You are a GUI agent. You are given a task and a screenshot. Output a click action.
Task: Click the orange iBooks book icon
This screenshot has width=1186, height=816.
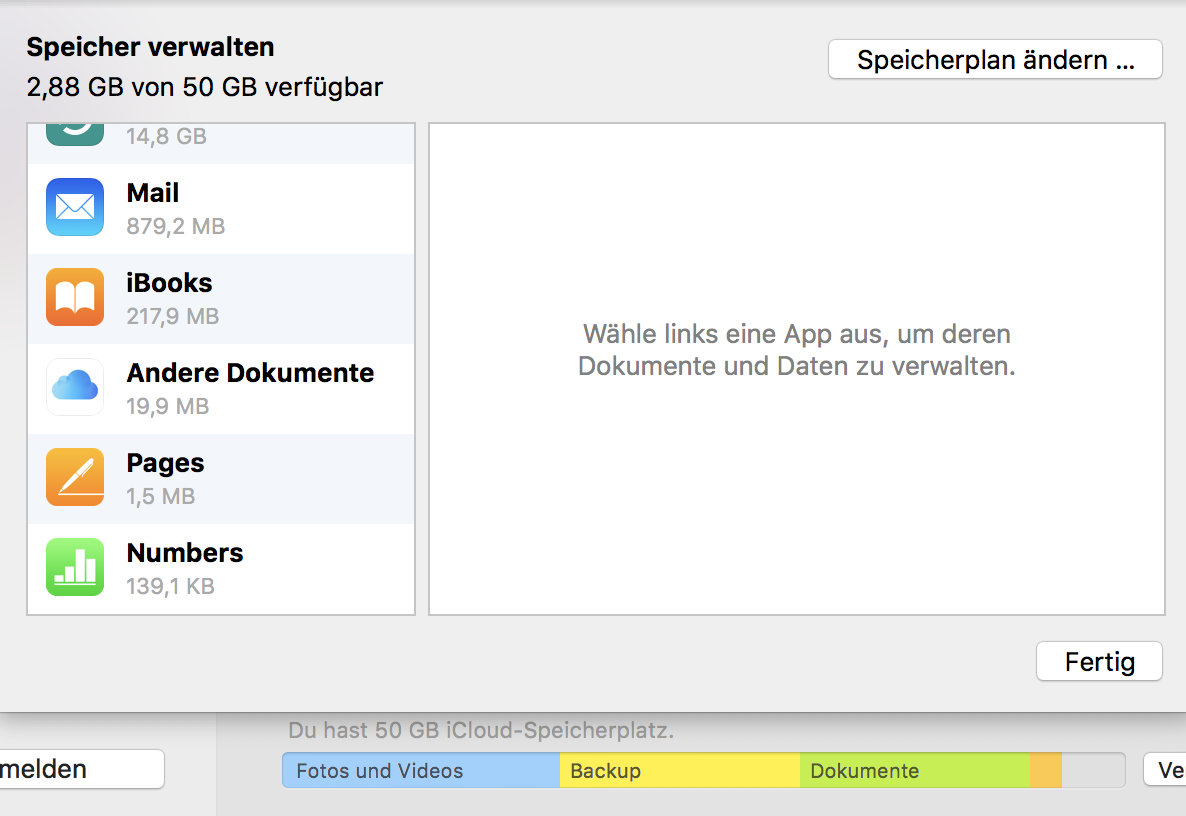point(75,297)
